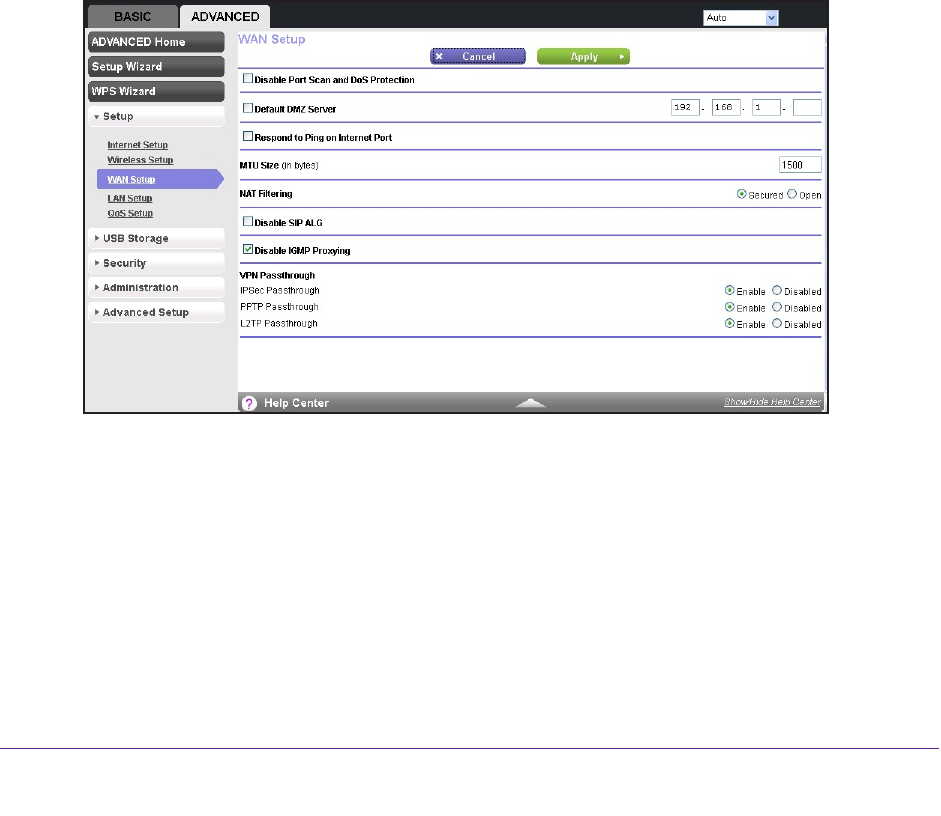The height and width of the screenshot is (816, 941).
Task: Click the VPN Passthrough heading text
Action: coord(277,275)
